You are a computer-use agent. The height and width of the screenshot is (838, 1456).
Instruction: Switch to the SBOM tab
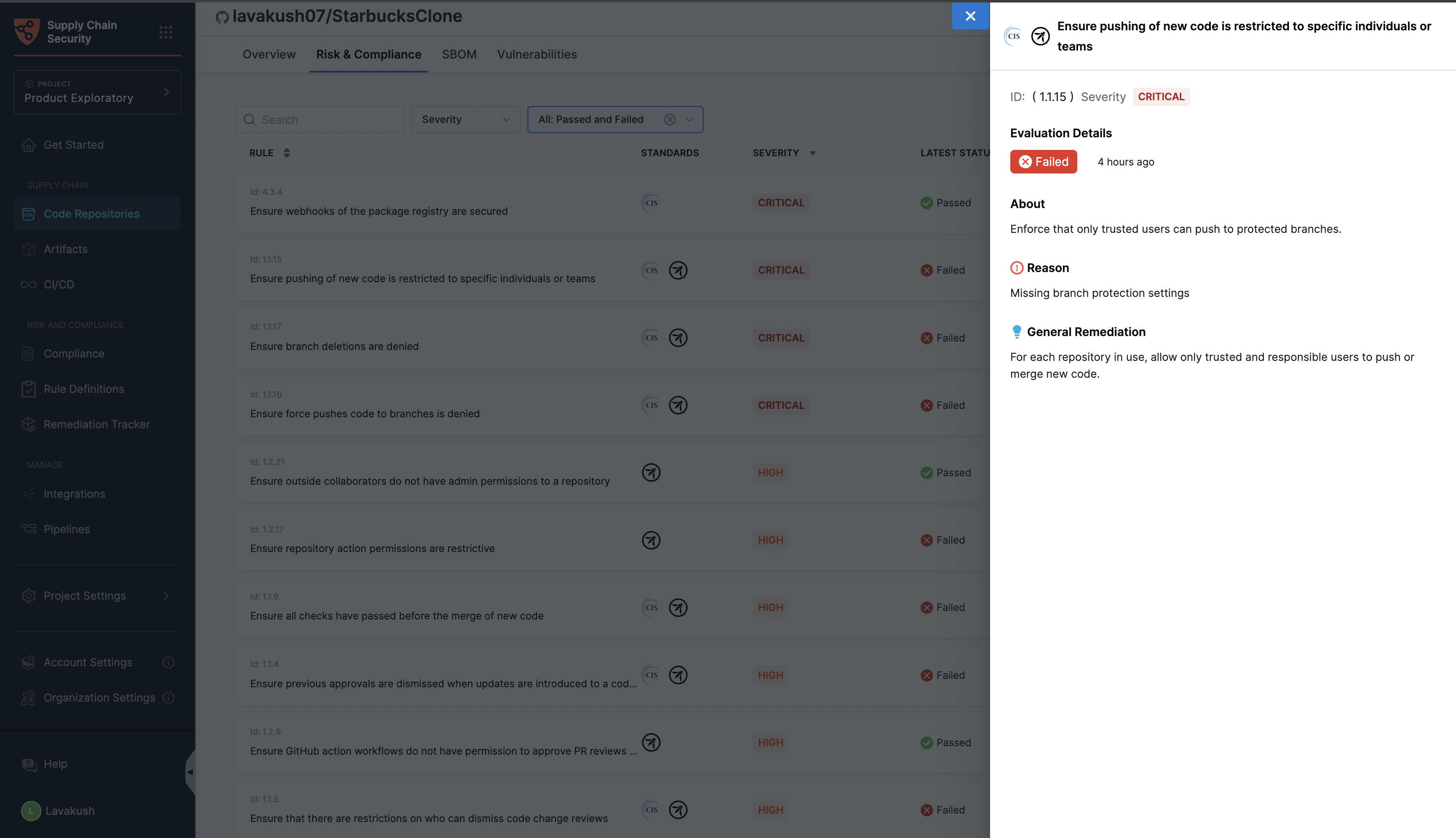pyautogui.click(x=459, y=54)
